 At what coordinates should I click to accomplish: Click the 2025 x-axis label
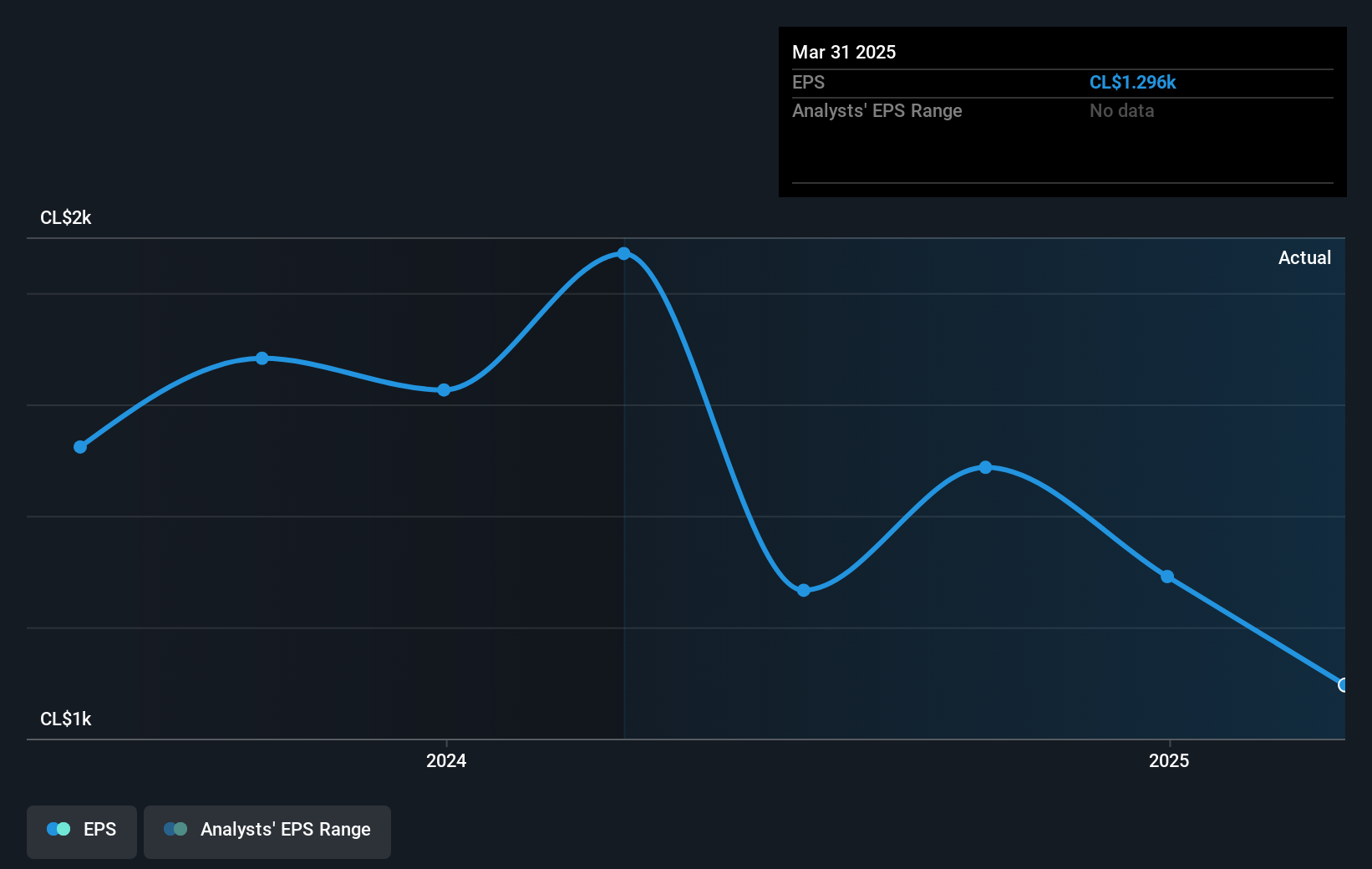coord(1169,760)
